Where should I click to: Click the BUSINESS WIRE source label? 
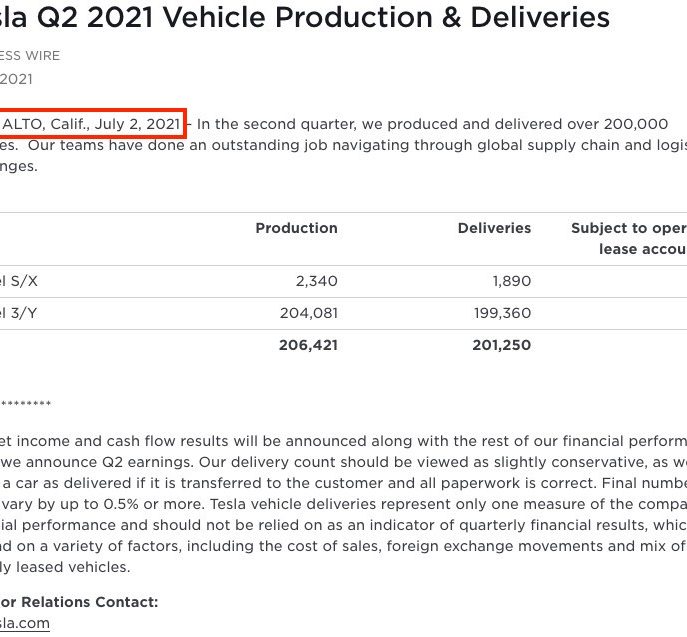30,56
